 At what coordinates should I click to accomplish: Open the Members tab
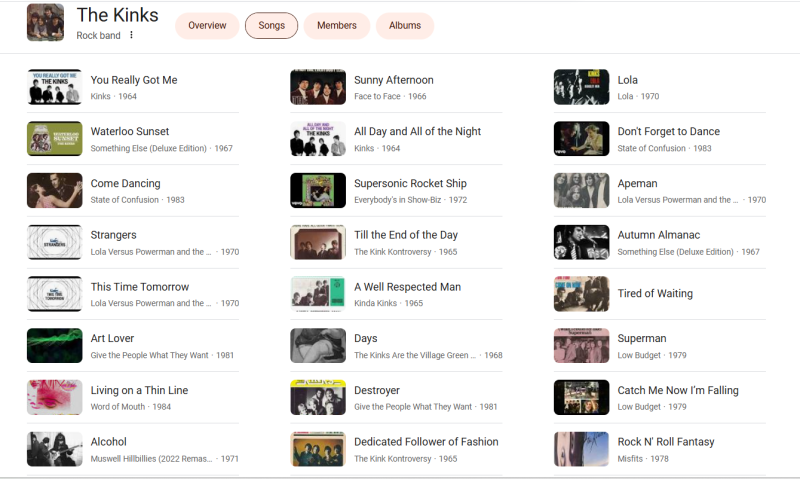pyautogui.click(x=337, y=25)
